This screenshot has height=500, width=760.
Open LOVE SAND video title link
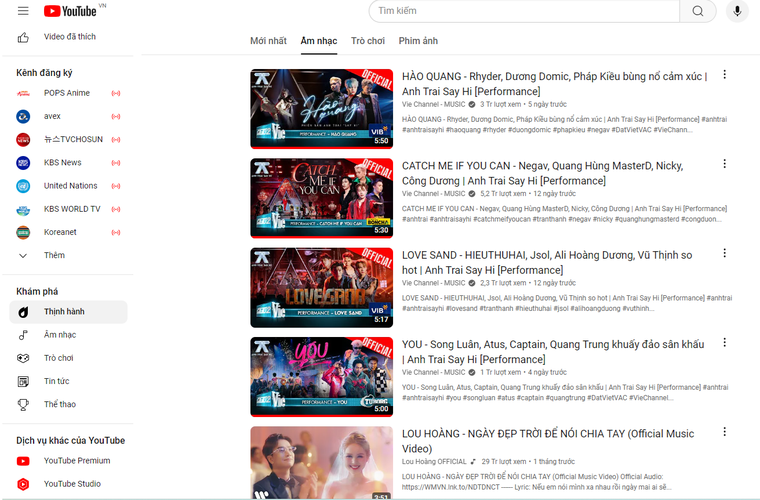pos(547,263)
